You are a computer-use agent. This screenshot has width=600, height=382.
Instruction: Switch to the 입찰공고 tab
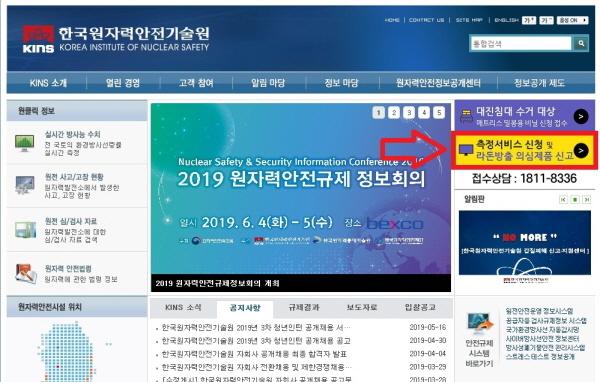pyautogui.click(x=420, y=307)
